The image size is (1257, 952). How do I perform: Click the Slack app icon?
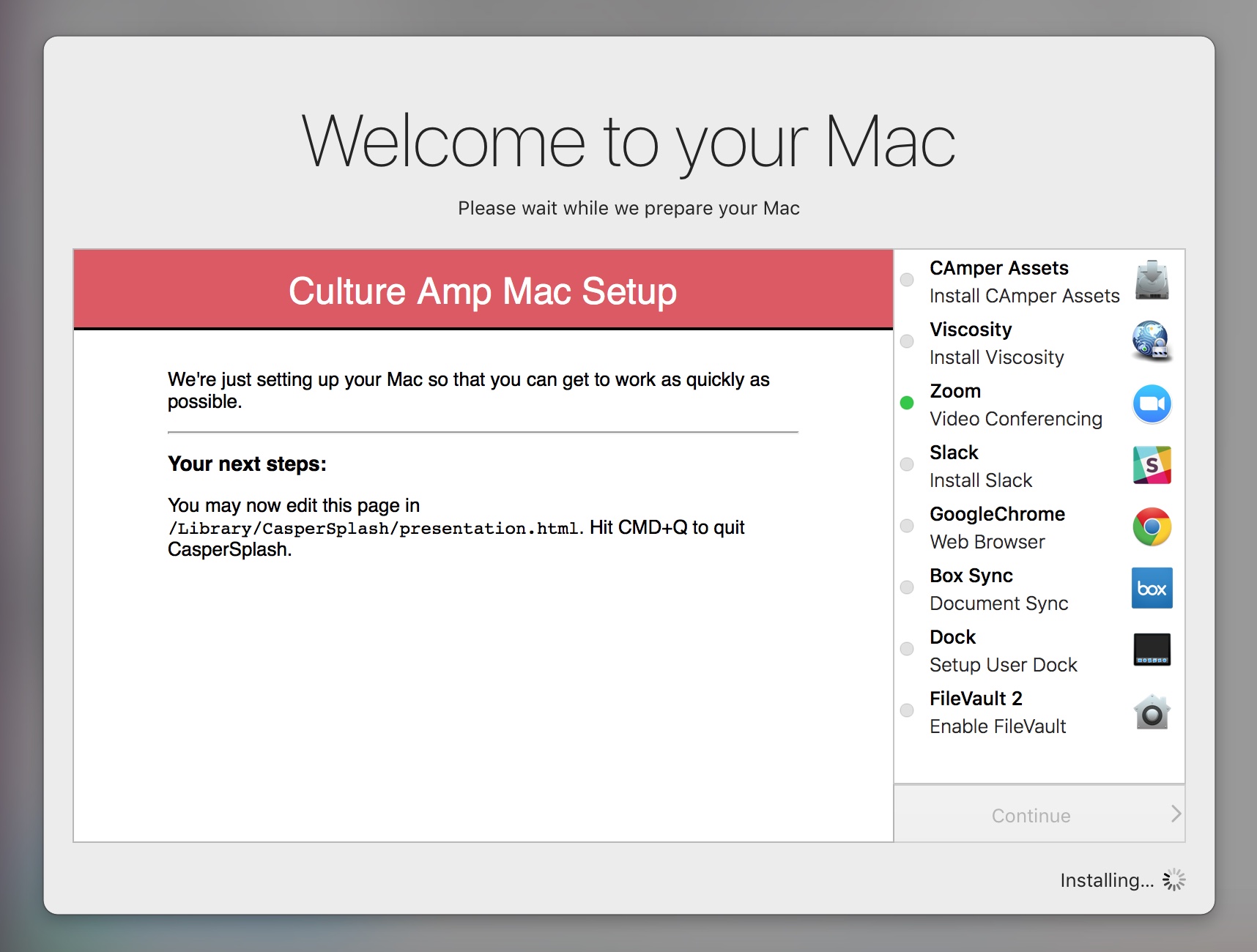1152,465
